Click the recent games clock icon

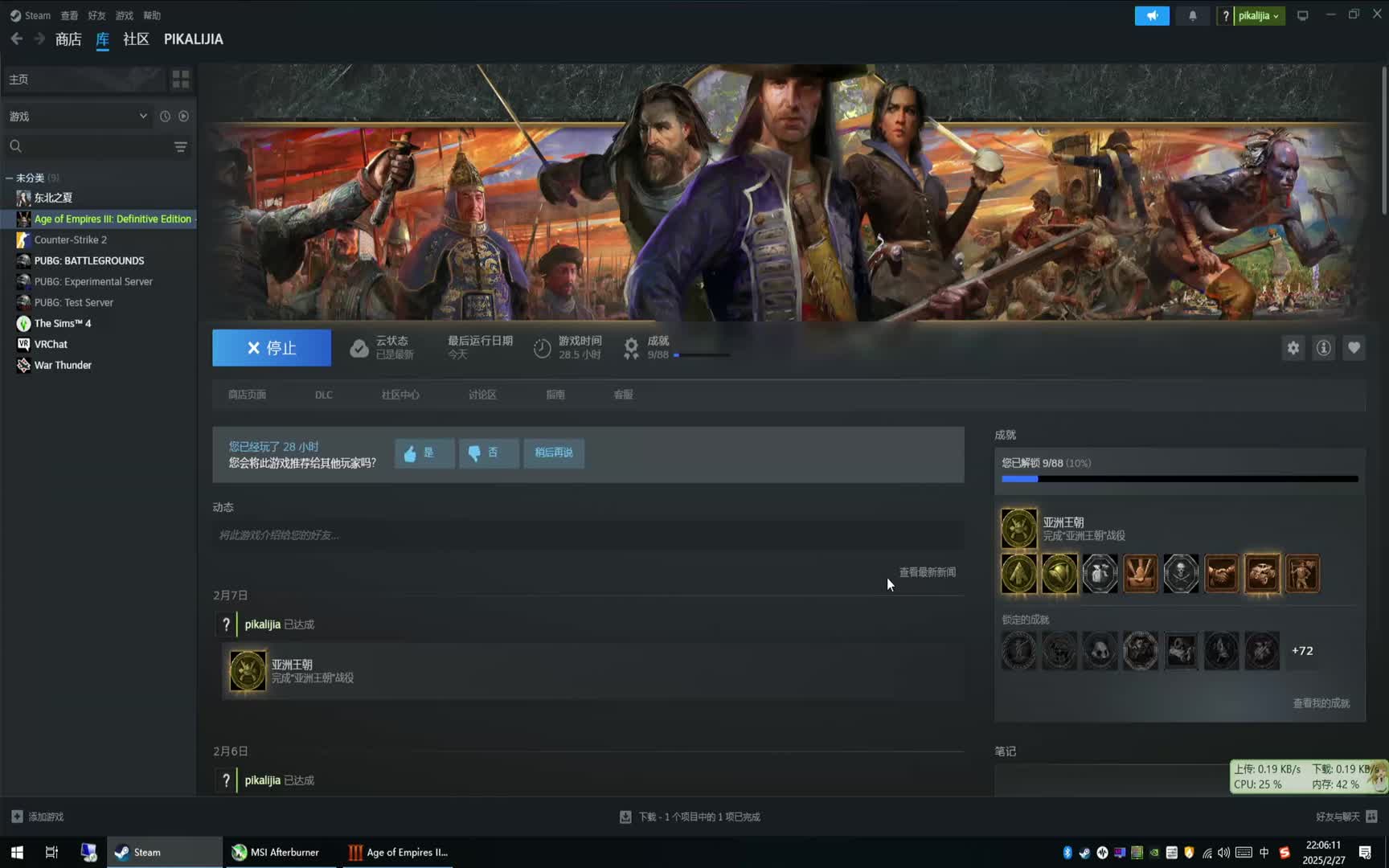tap(165, 117)
